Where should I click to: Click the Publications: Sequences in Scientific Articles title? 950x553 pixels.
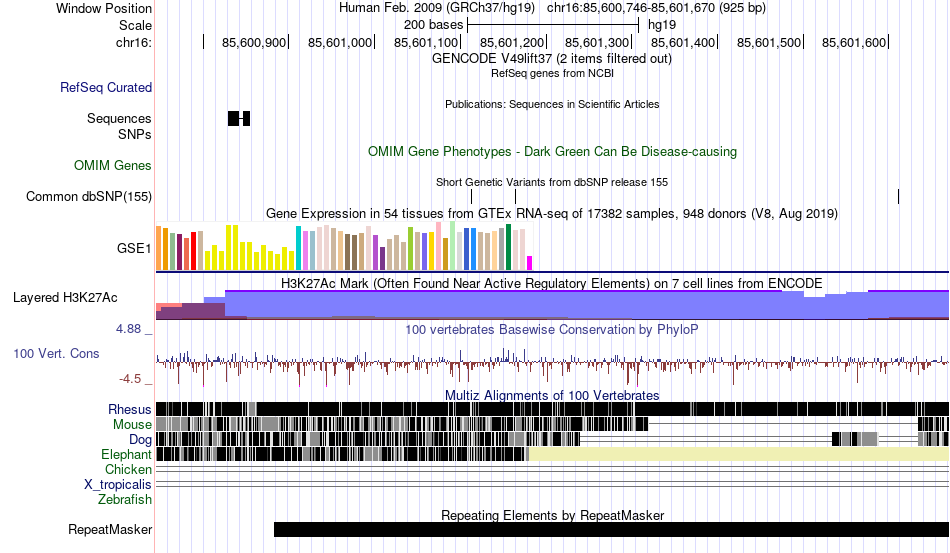(552, 104)
